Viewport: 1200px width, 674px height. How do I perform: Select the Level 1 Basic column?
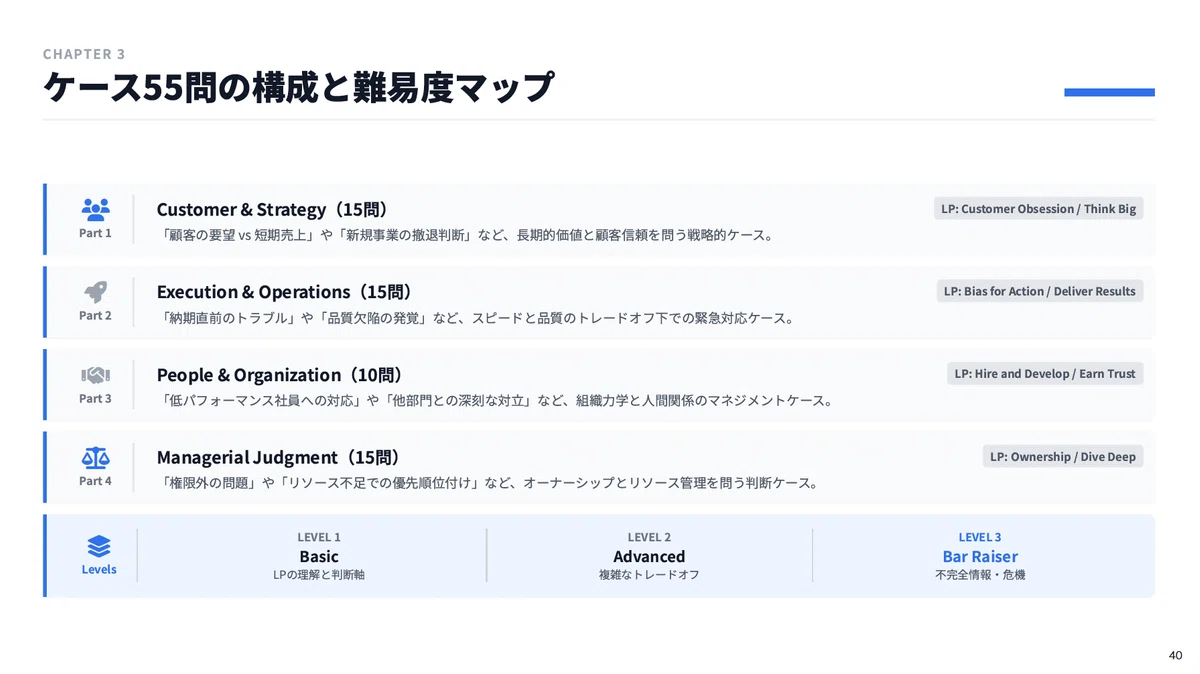[319, 556]
